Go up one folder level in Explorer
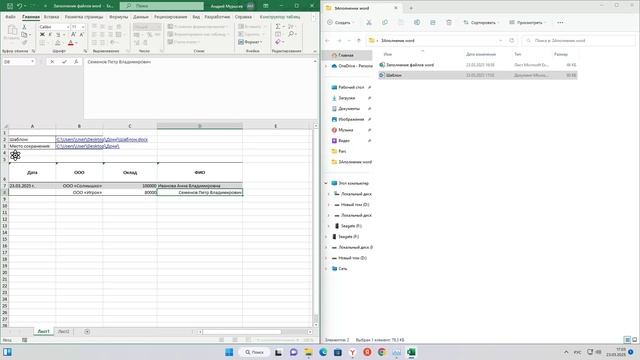This screenshot has width=640, height=360. (359, 40)
